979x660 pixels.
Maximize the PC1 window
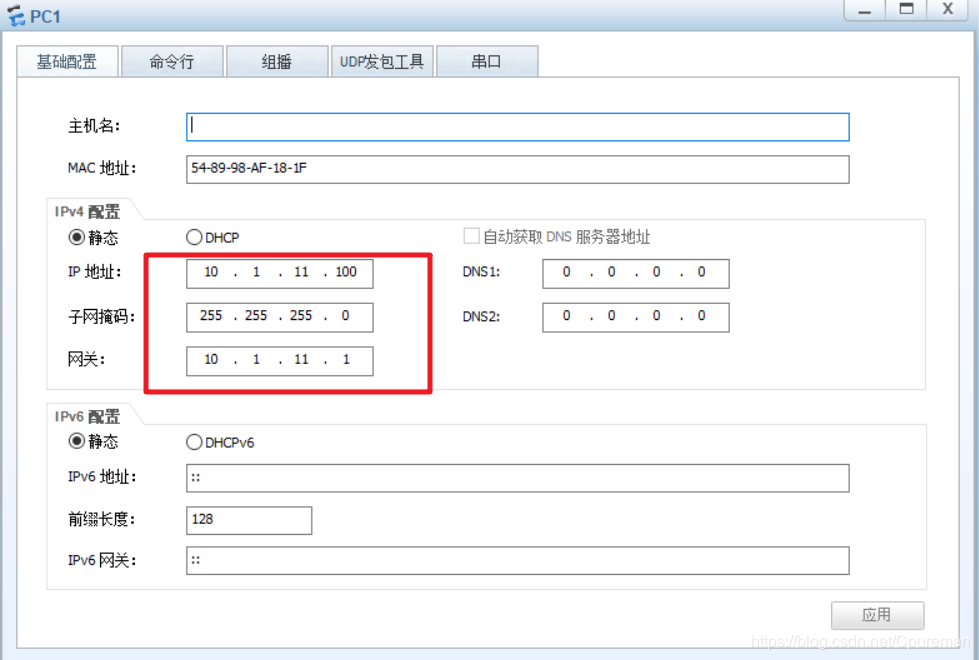click(x=906, y=10)
